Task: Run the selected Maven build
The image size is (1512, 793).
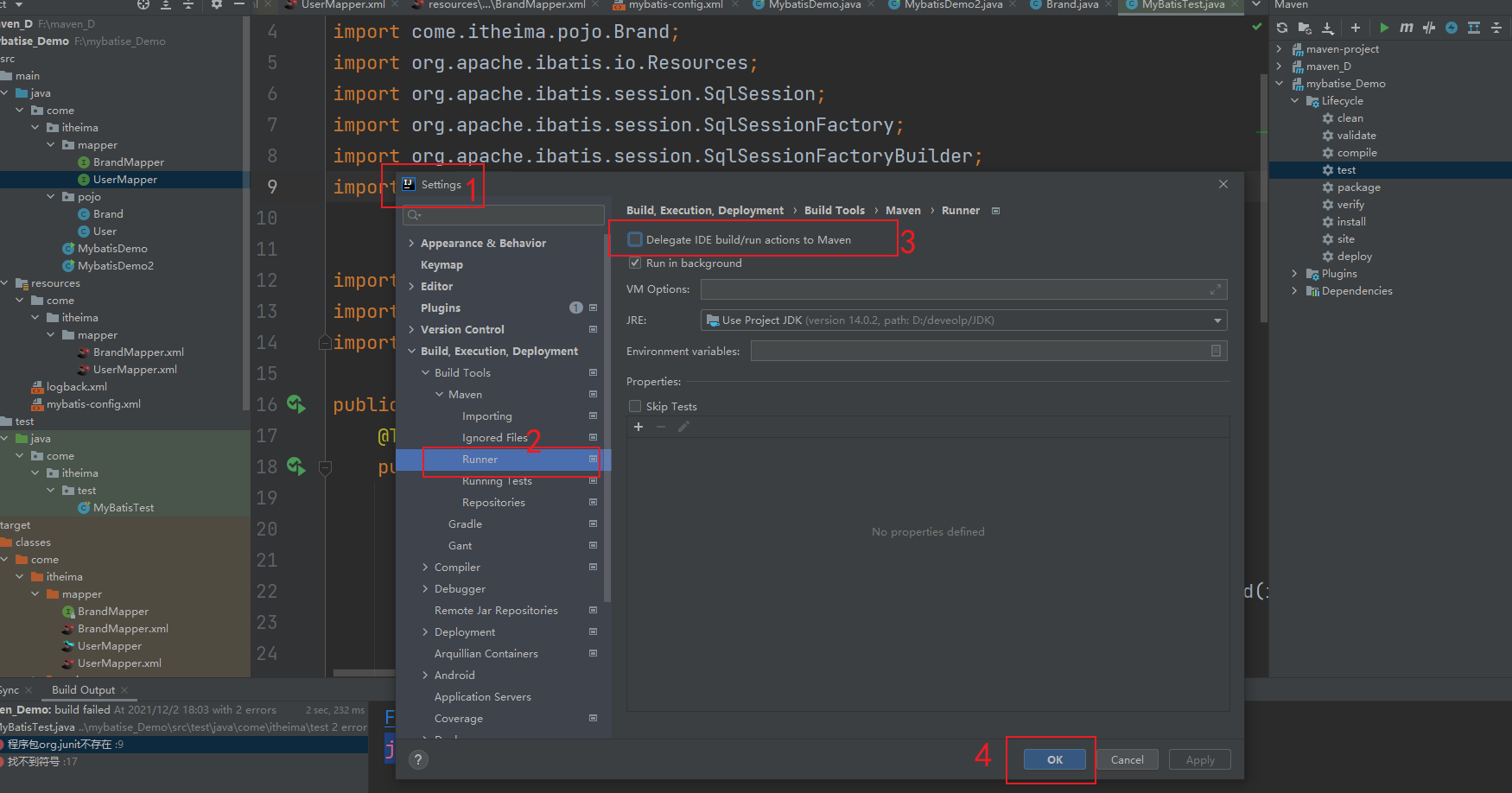Action: (1383, 27)
